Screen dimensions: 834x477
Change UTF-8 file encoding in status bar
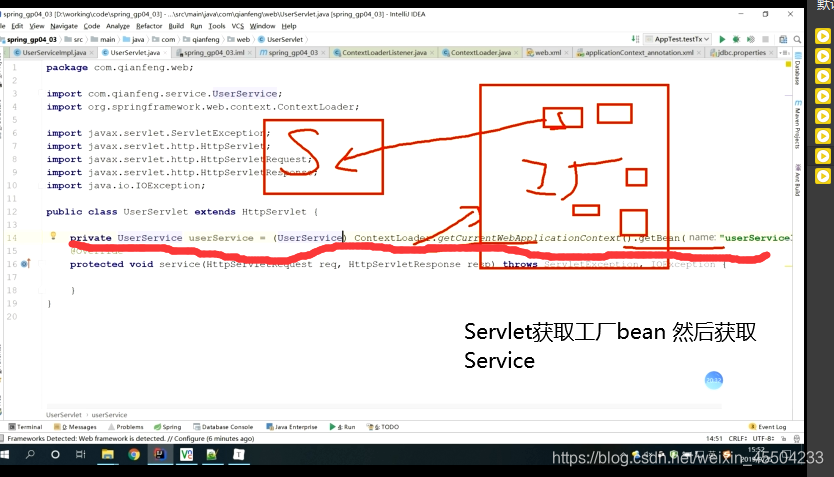763,439
